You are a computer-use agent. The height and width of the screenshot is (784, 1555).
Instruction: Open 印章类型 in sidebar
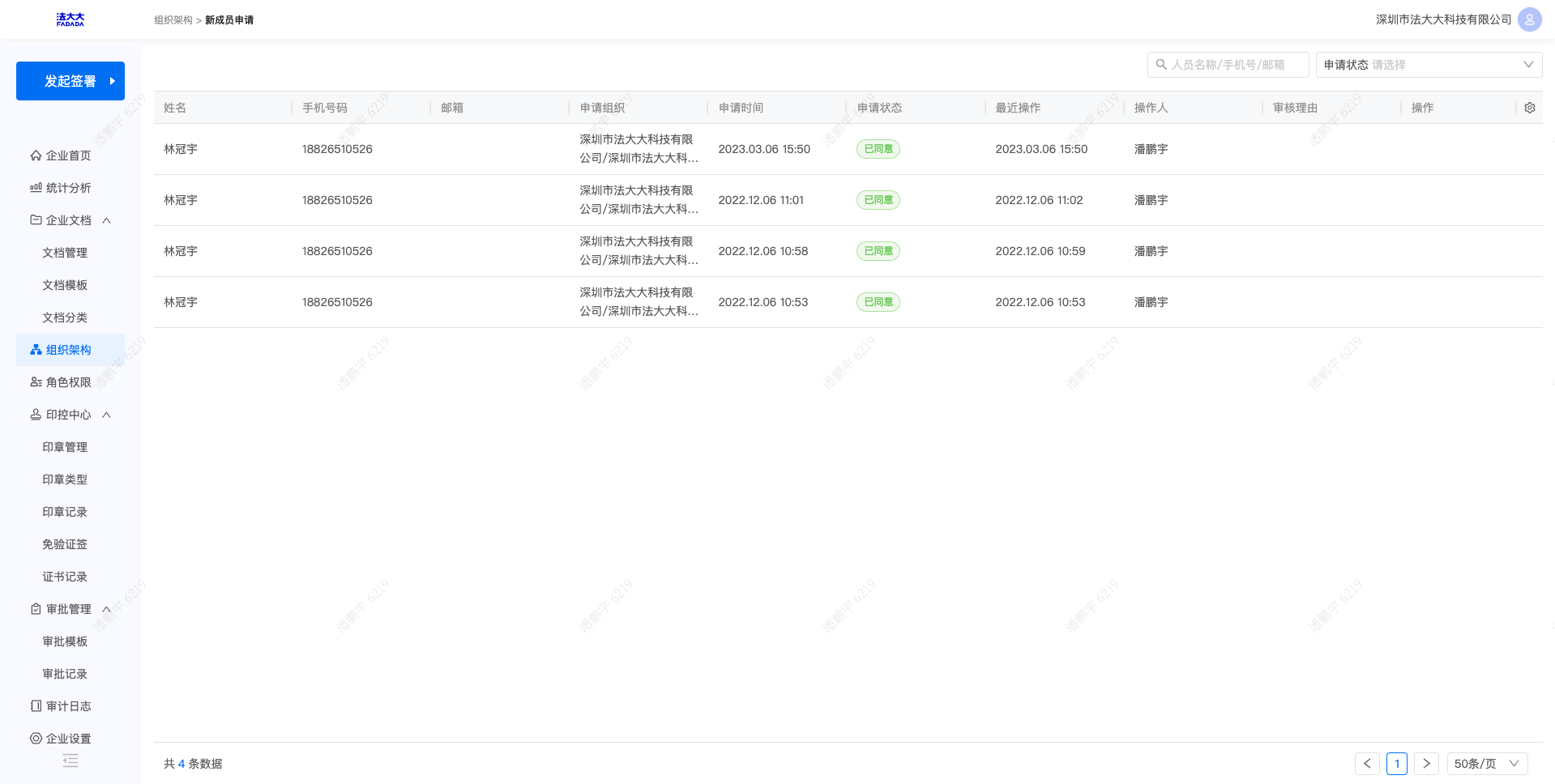(65, 479)
